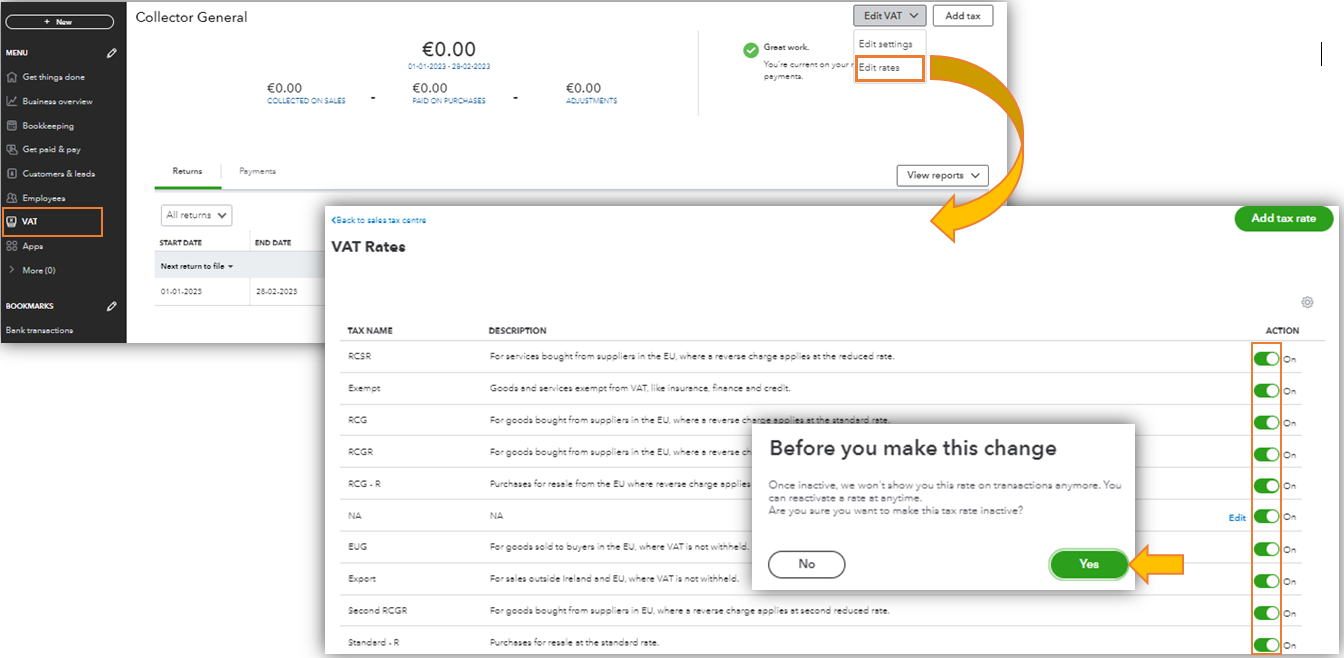Open the All returns filter dropdown
This screenshot has width=1344, height=658.
(196, 215)
